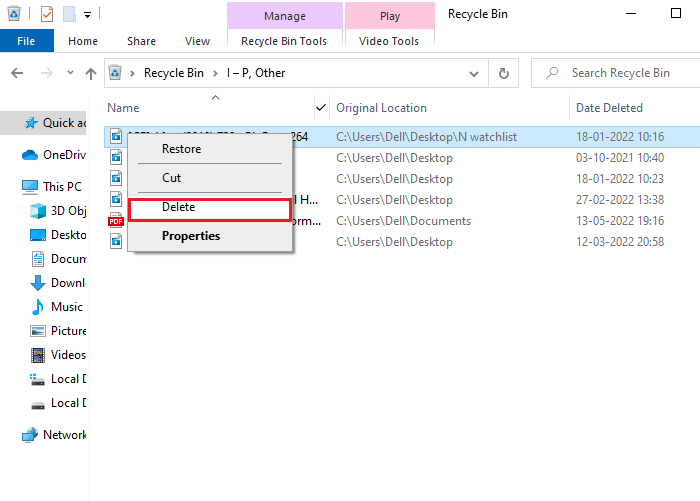Open 3D Objects folder in sidebar
Screen dimensions: 700x501
[x=58, y=211]
